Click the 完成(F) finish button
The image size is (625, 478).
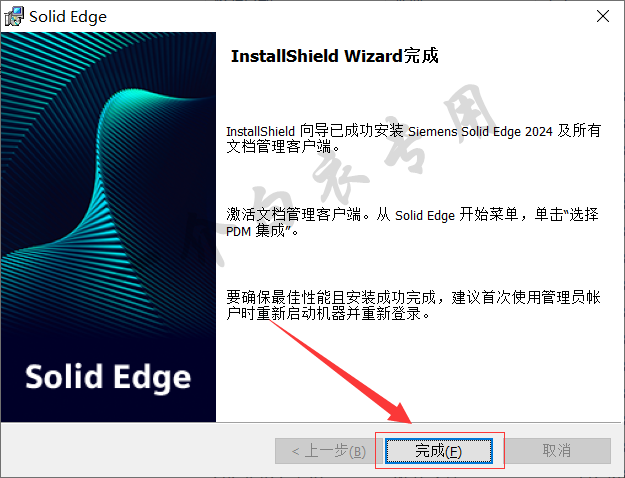pyautogui.click(x=438, y=451)
